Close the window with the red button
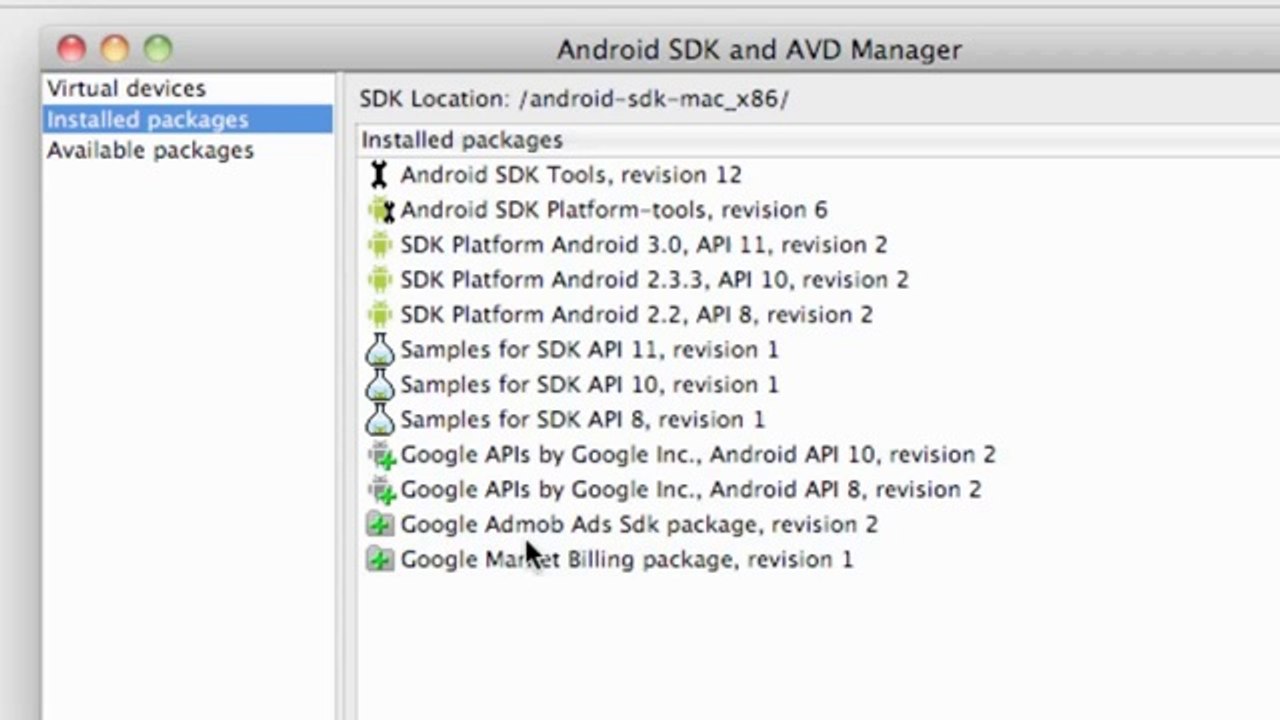Screen dimensions: 1280x720 [72, 48]
